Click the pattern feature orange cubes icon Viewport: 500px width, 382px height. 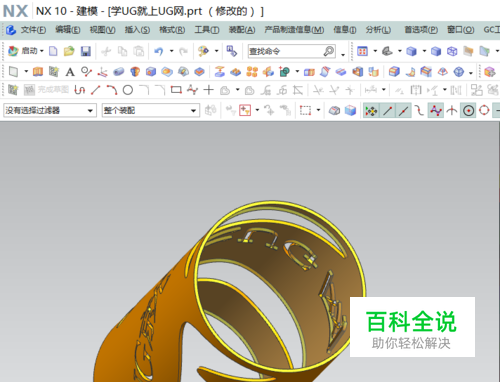click(252, 72)
